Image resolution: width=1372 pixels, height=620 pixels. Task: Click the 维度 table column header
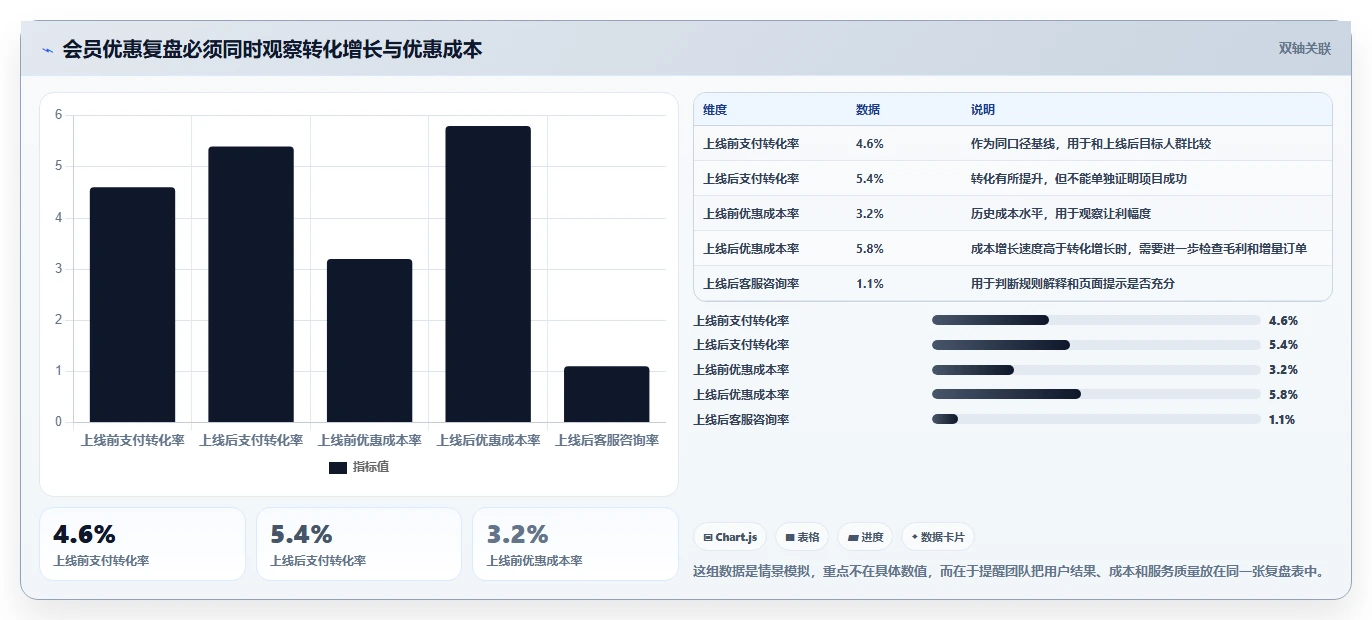coord(715,109)
